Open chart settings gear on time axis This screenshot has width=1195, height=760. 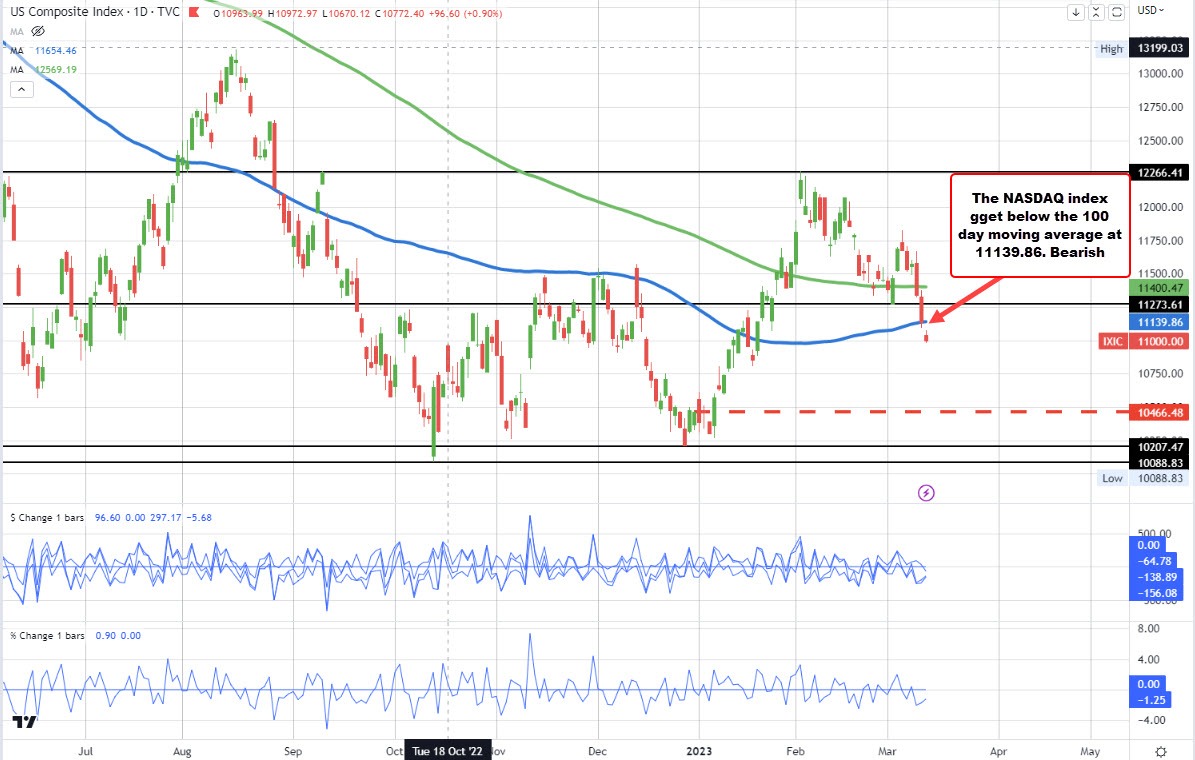point(1161,752)
